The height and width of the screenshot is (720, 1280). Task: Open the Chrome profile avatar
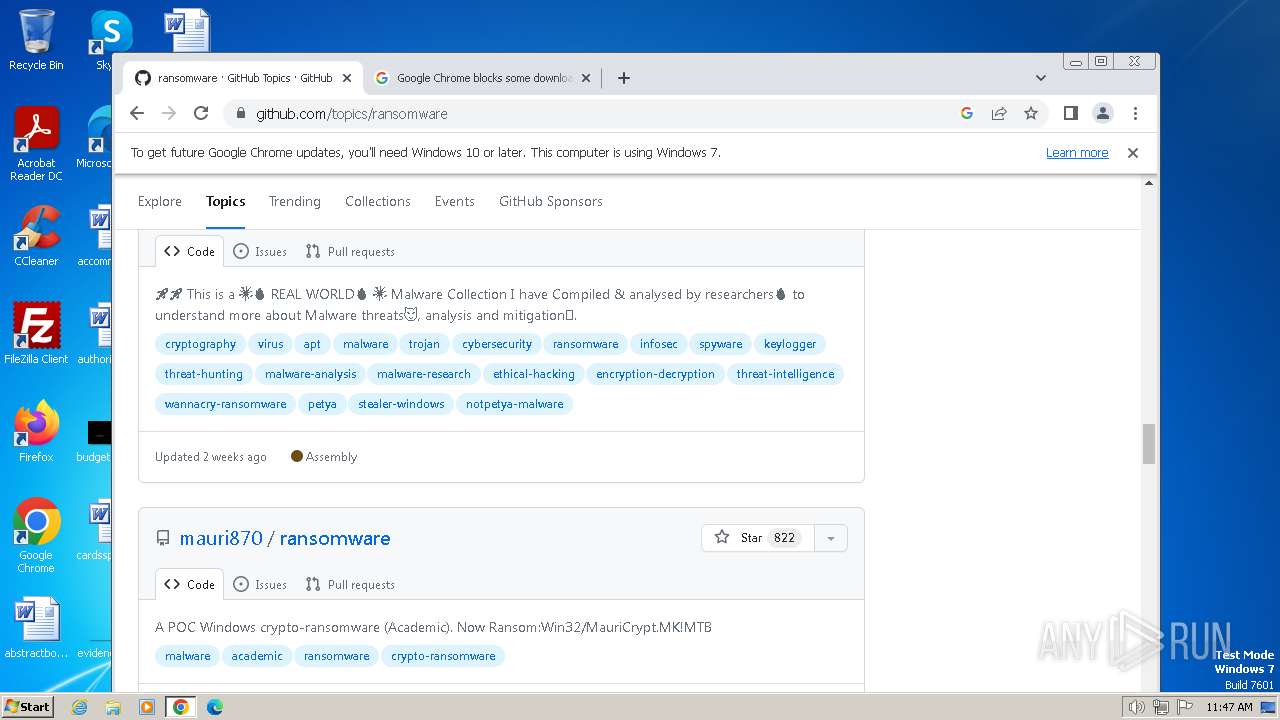pos(1103,114)
